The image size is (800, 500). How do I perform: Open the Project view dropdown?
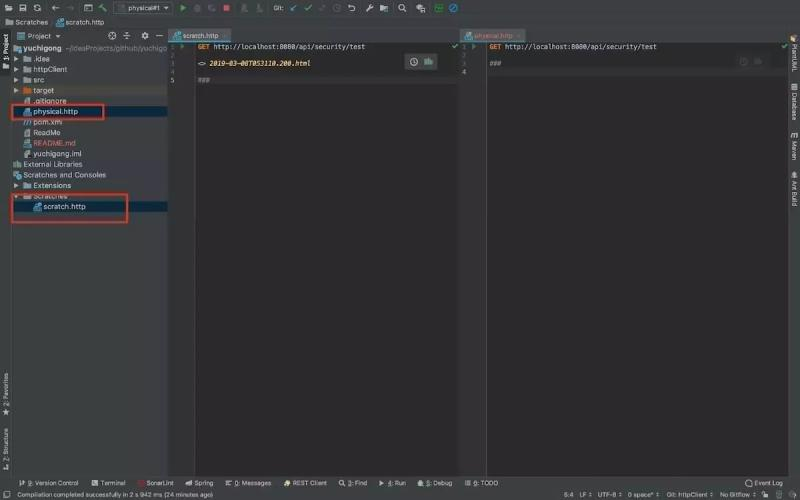click(39, 36)
